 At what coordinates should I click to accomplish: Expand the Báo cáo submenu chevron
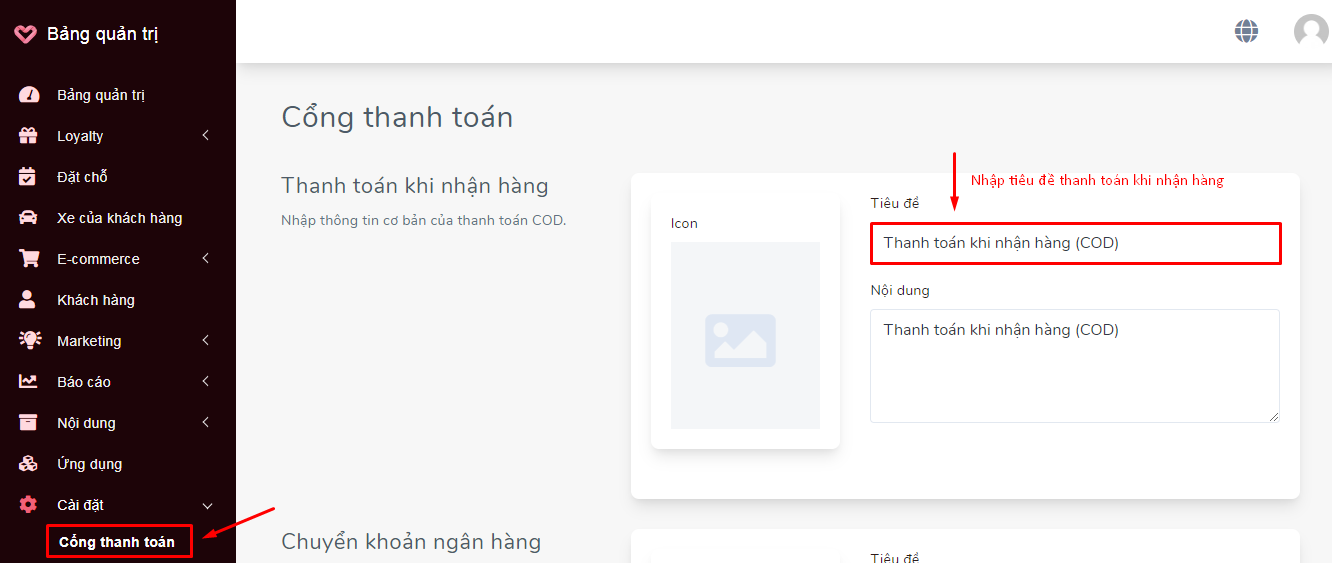206,381
